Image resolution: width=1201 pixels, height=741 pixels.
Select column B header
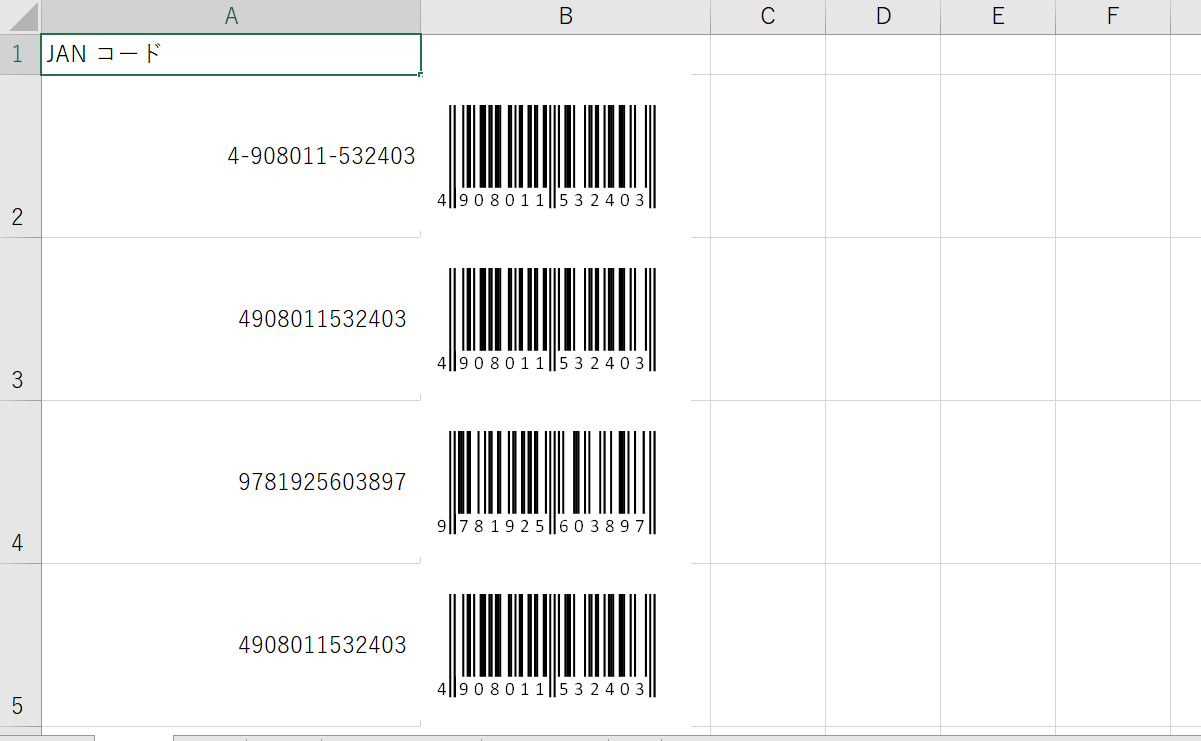[566, 16]
